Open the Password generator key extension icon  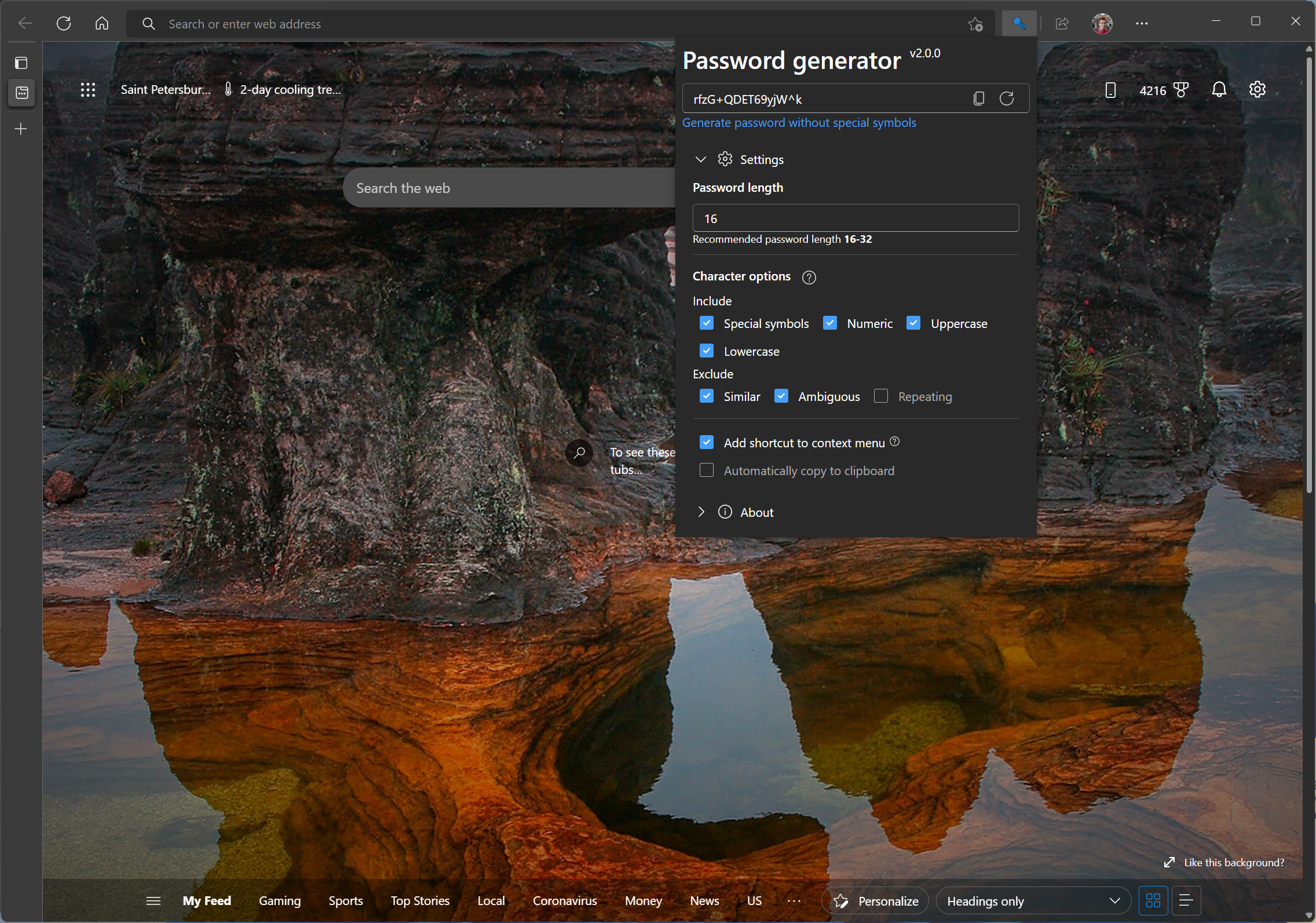coord(1018,23)
